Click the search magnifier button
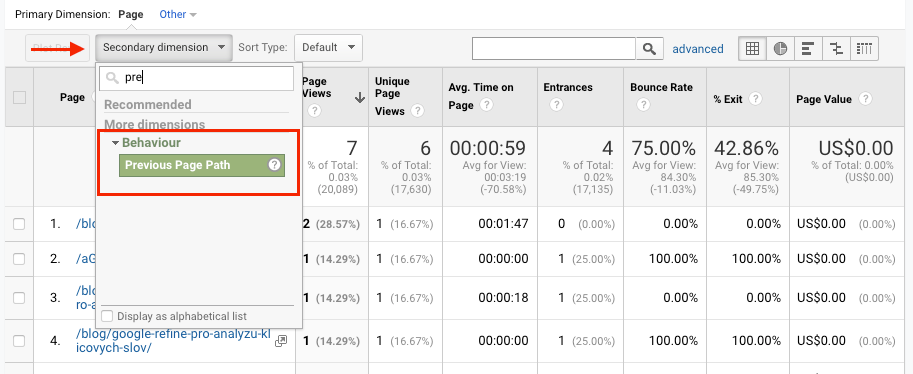Screen dimensions: 913x374 click(649, 49)
